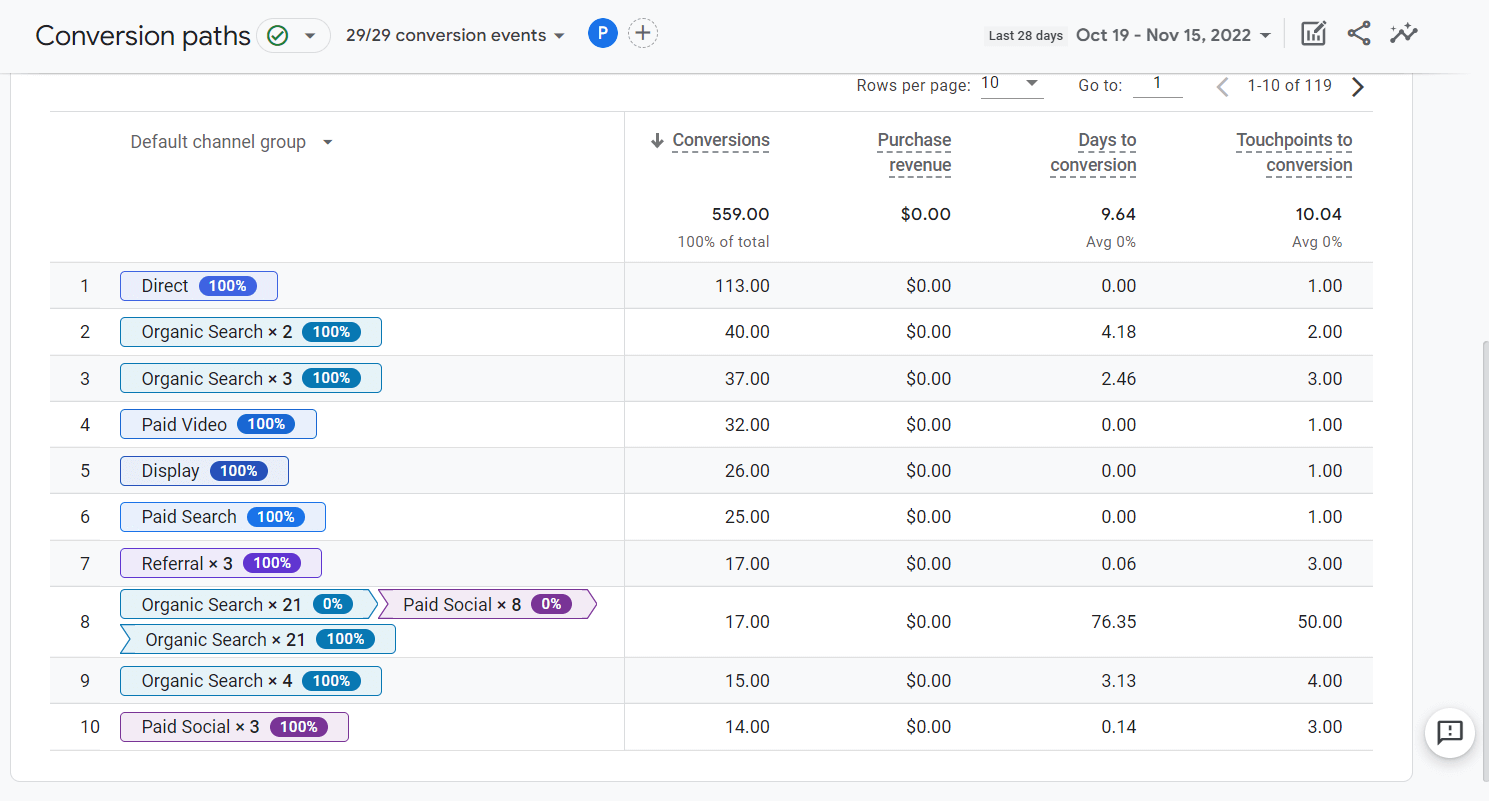Click the green report status checkmark
Screen dimensions: 1489x801
click(x=278, y=36)
